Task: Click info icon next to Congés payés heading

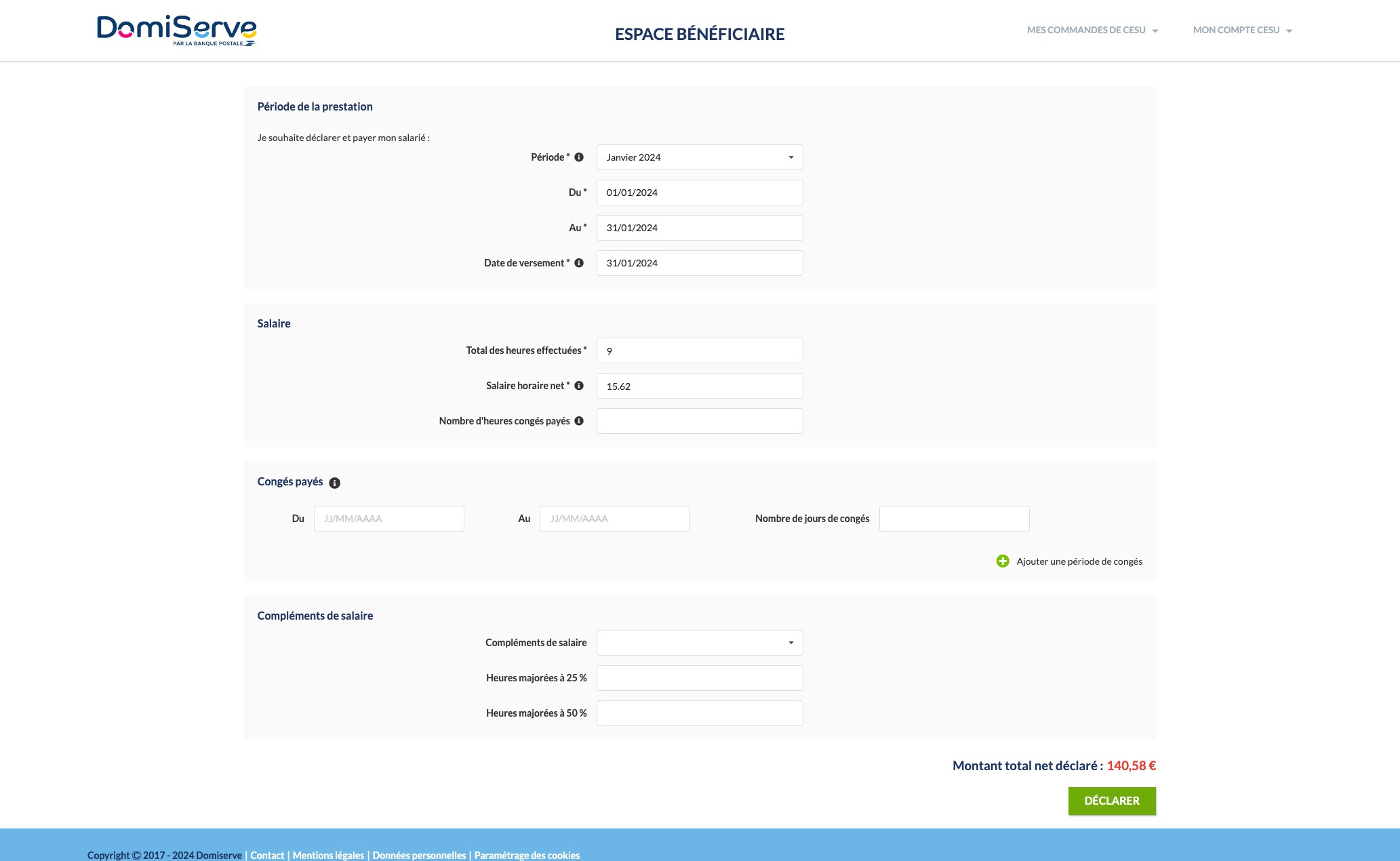Action: point(334,483)
